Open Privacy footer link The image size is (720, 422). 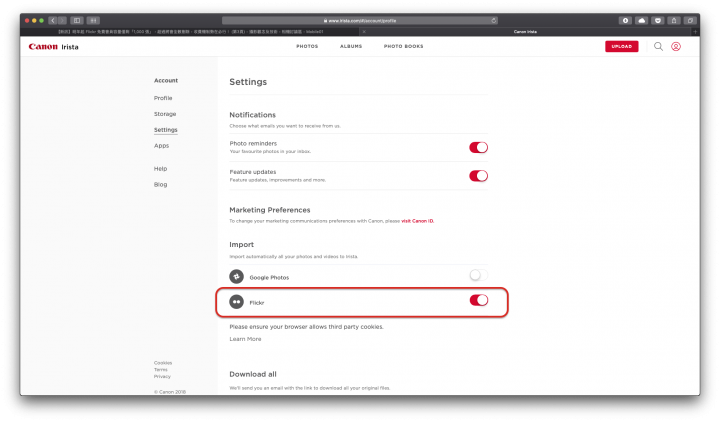(162, 377)
